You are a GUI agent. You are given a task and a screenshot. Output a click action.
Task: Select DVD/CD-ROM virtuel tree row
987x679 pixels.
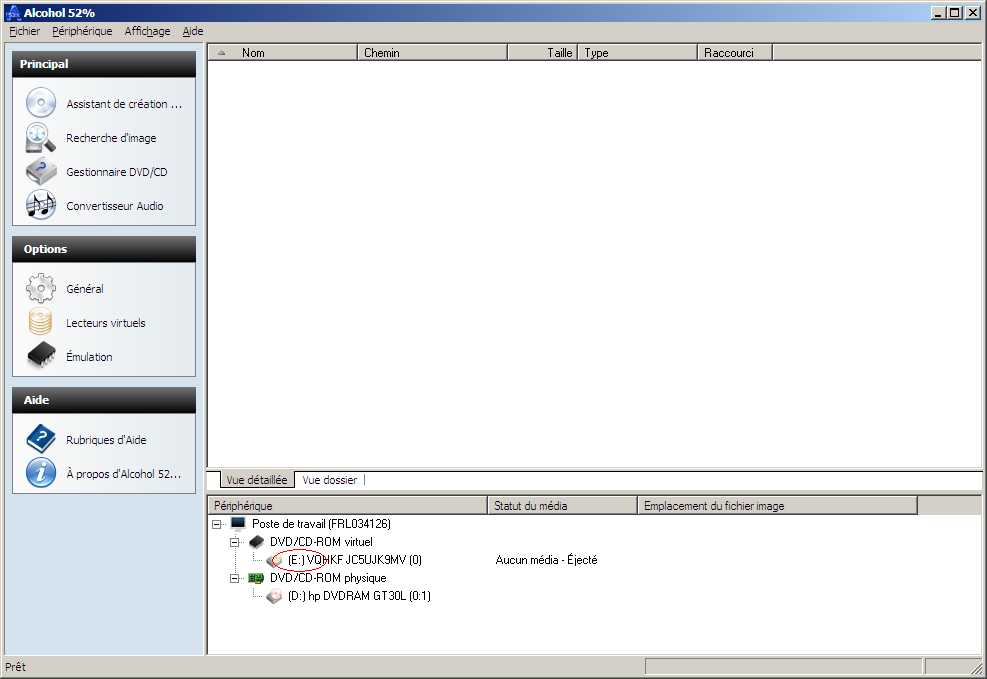click(321, 542)
